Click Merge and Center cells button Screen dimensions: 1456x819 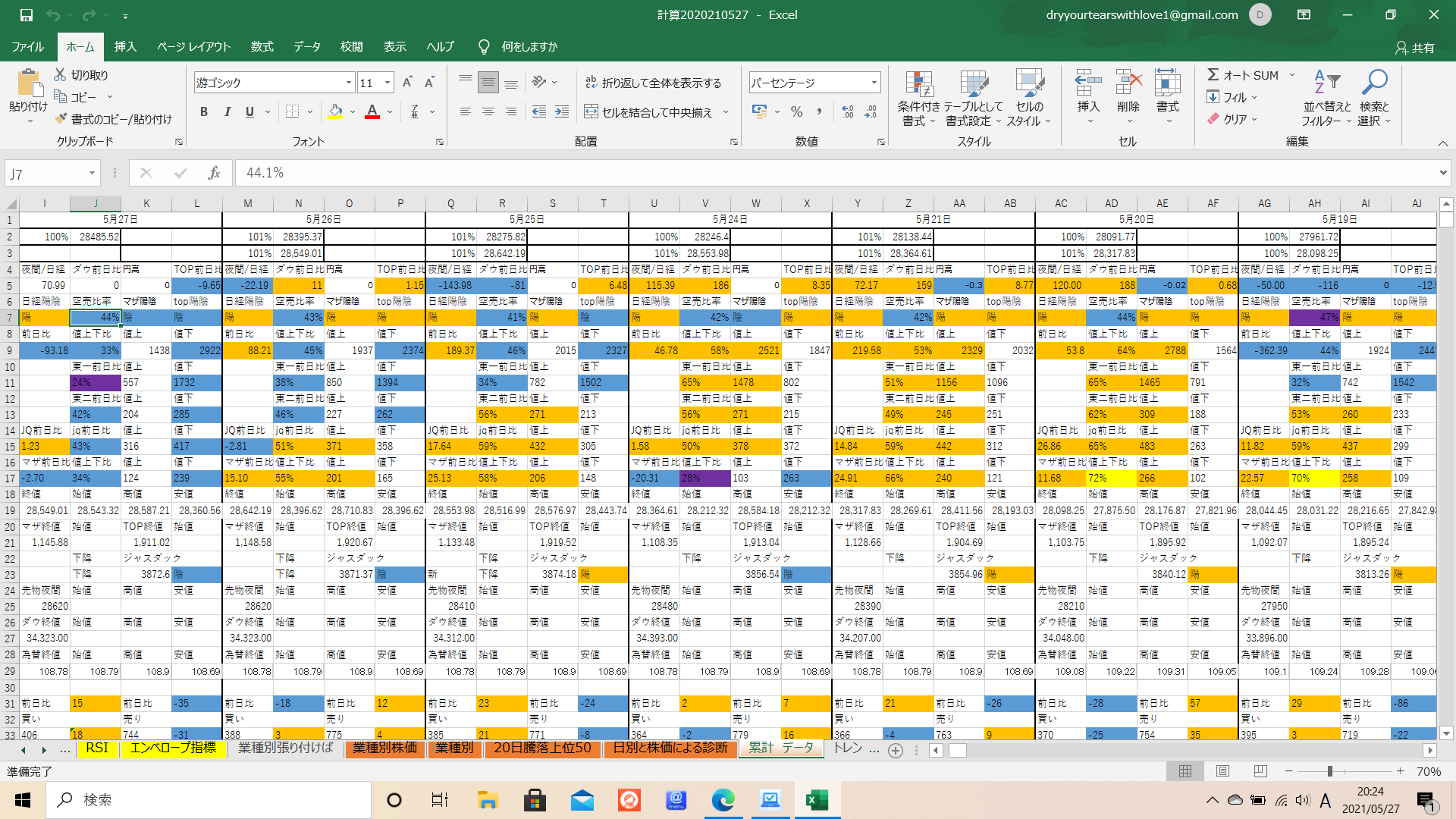[x=649, y=112]
